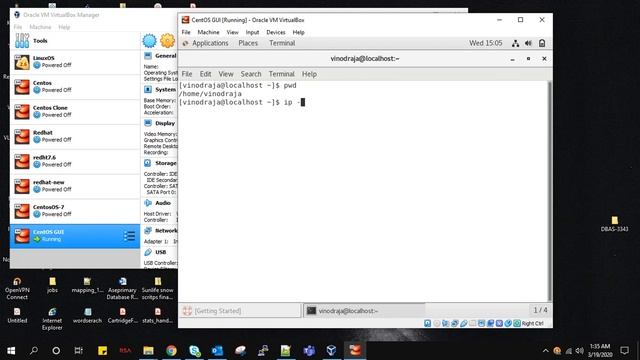This screenshot has height=360, width=640.
Task: Open Microsoft Teams from the taskbar
Action: [309, 350]
